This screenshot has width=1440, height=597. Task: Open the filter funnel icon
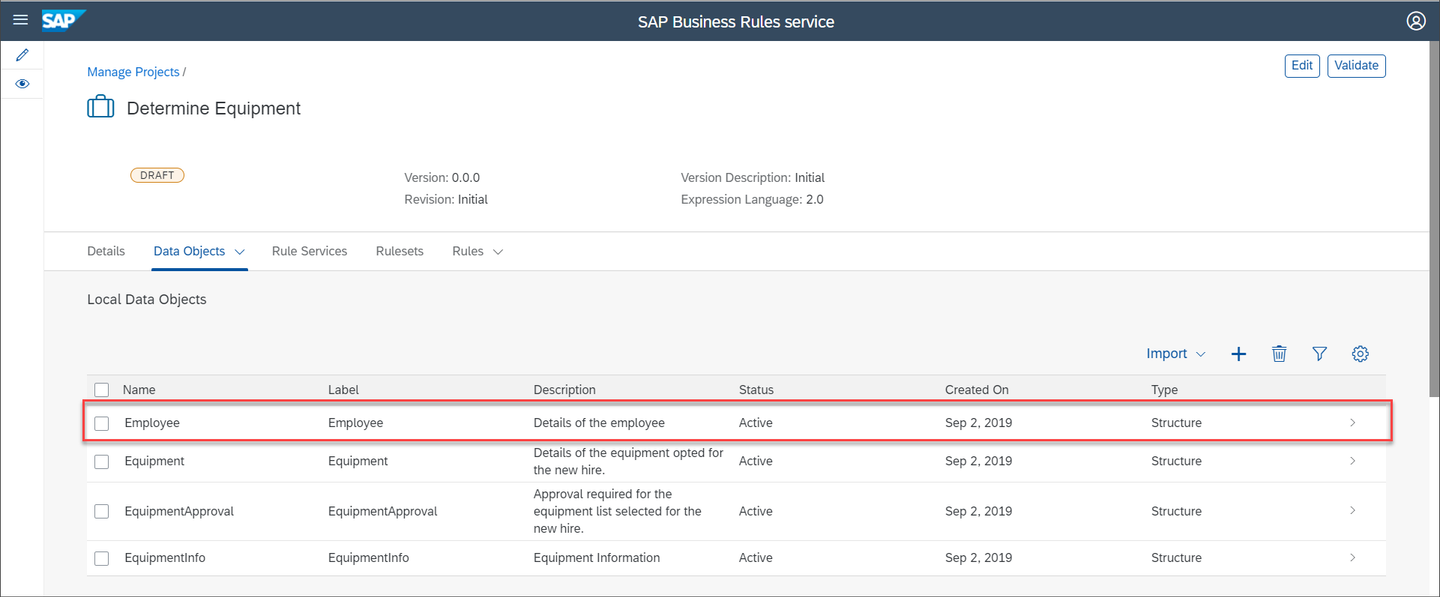[x=1320, y=354]
